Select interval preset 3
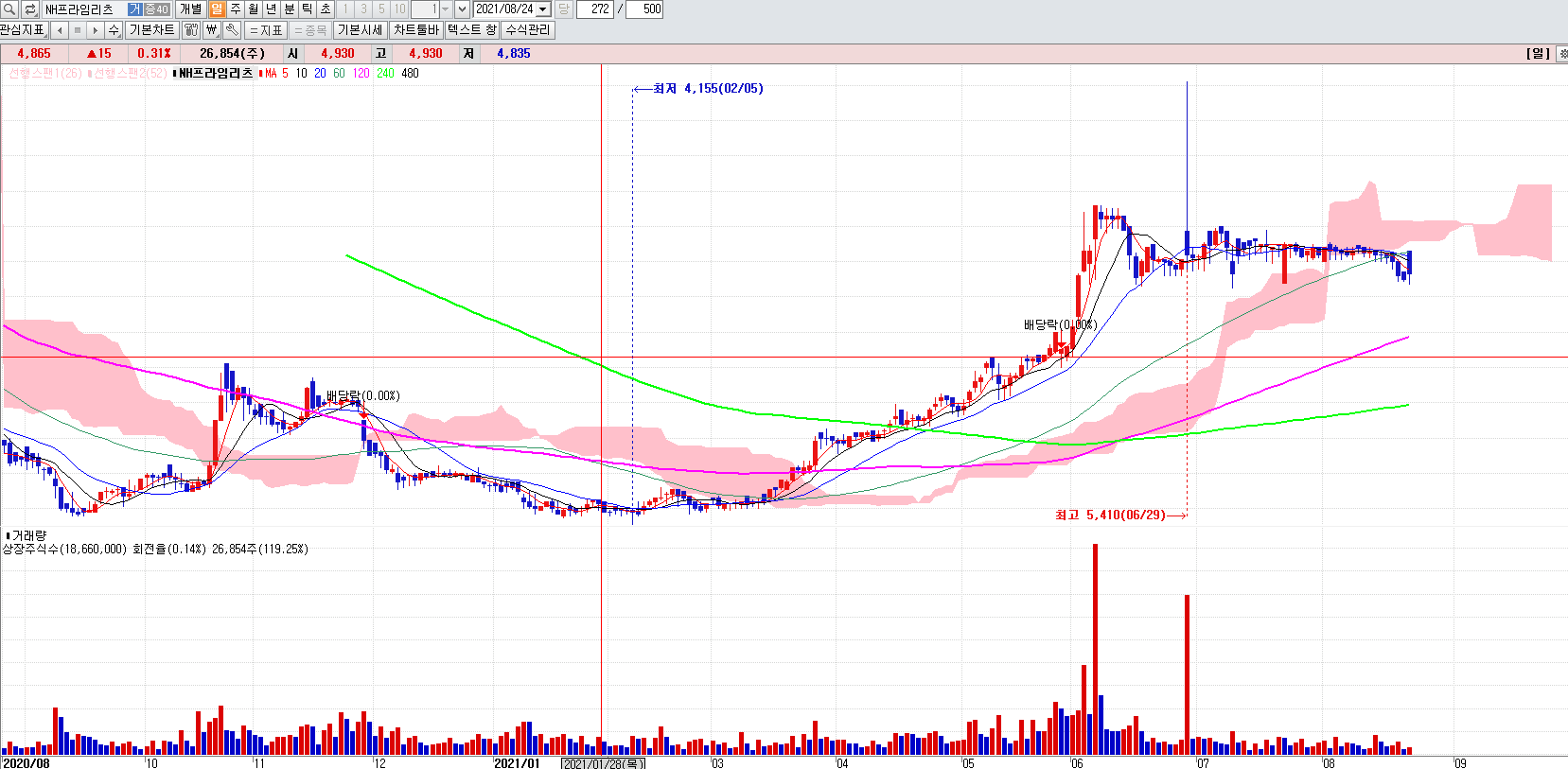 tap(363, 9)
